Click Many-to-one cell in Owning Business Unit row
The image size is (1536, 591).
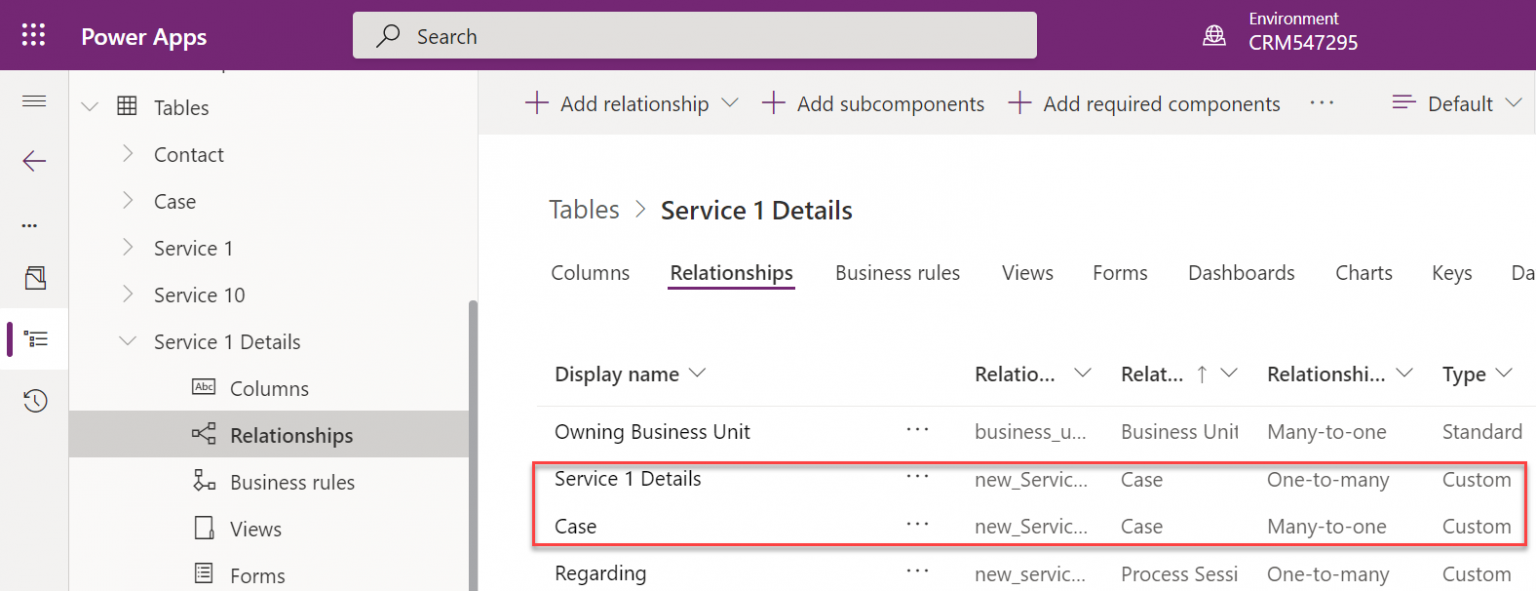1326,432
